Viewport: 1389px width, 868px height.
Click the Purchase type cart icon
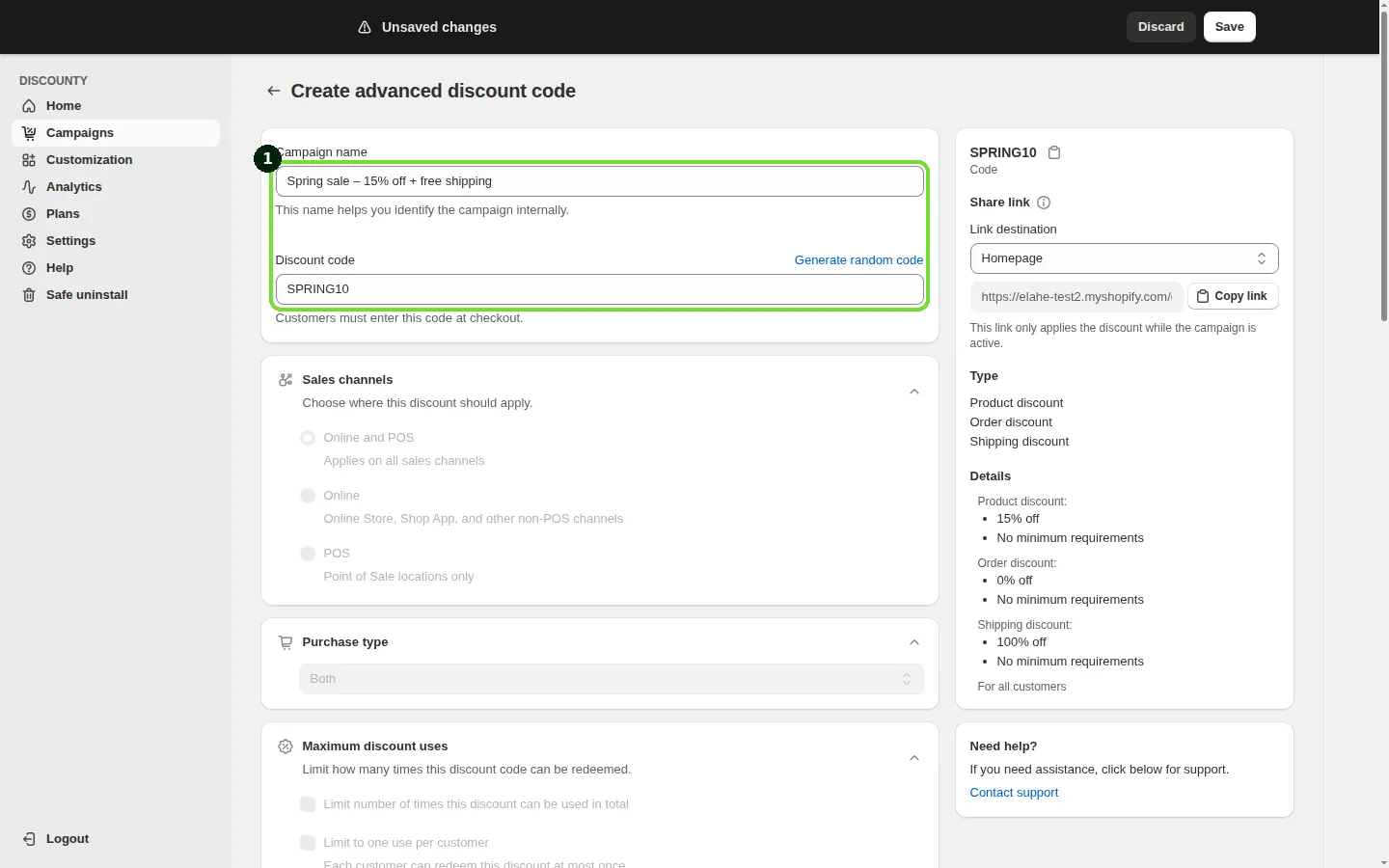click(286, 642)
